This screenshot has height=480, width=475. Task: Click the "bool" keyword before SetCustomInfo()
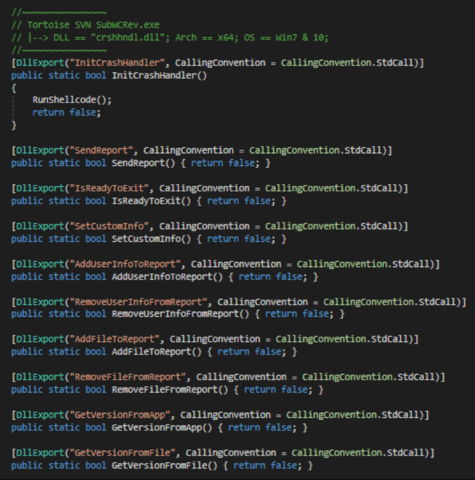click(96, 239)
